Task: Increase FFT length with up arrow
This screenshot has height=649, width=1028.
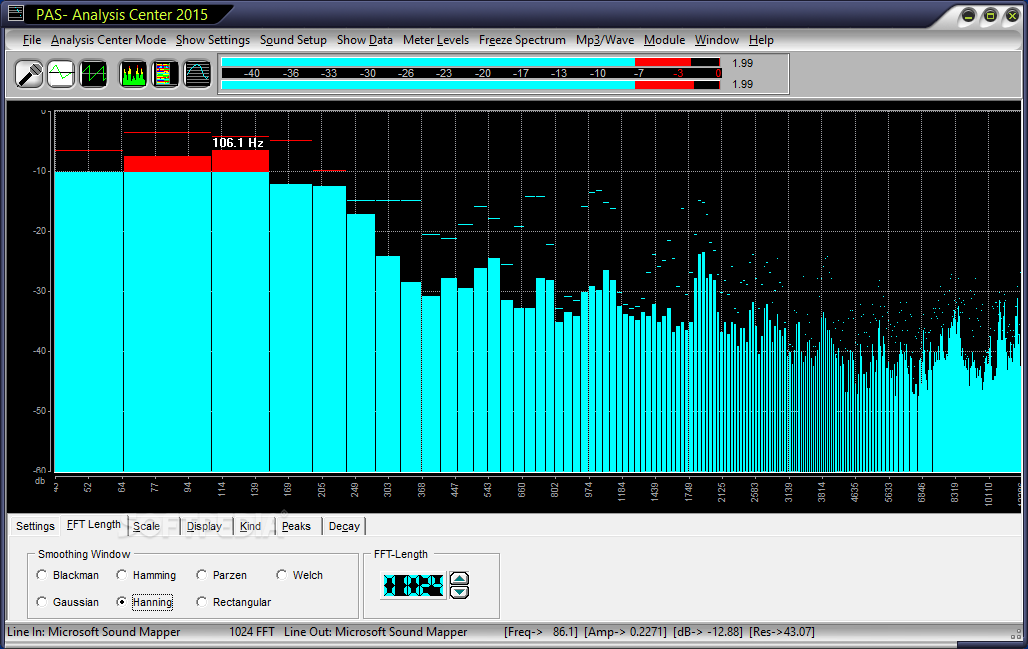Action: [460, 578]
